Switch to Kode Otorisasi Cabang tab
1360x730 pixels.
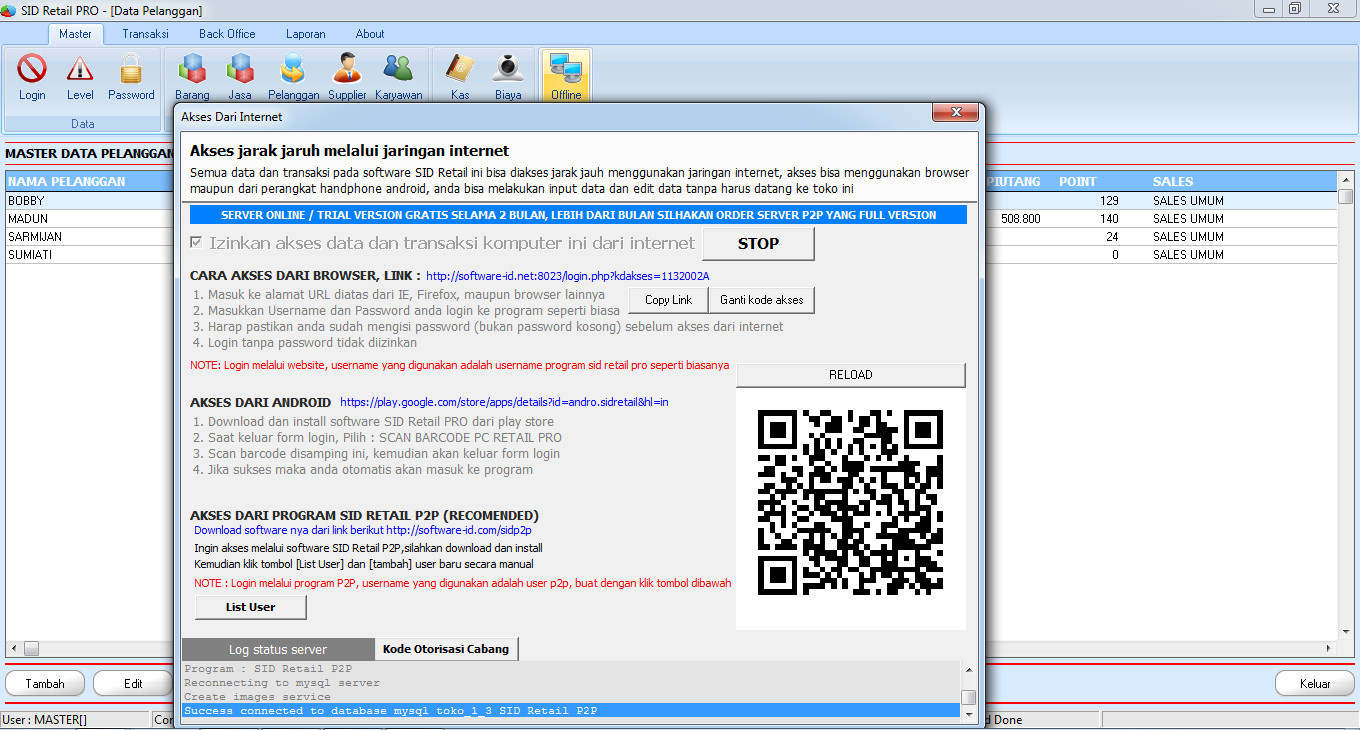click(x=446, y=649)
